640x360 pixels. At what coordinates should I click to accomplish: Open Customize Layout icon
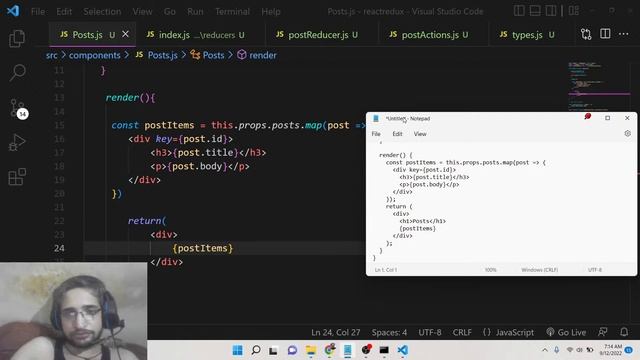[x=574, y=11]
